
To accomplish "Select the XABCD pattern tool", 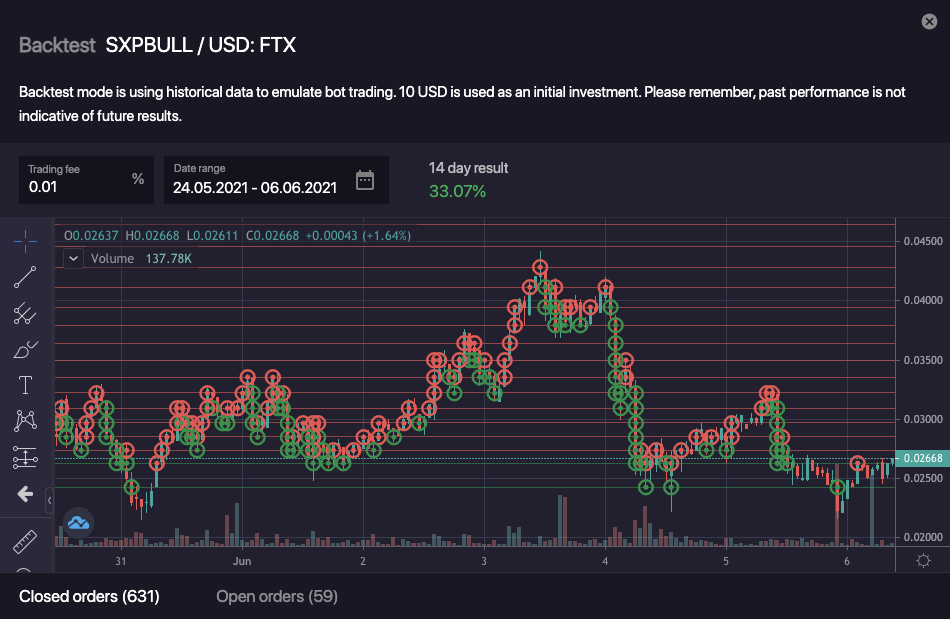I will [x=25, y=421].
